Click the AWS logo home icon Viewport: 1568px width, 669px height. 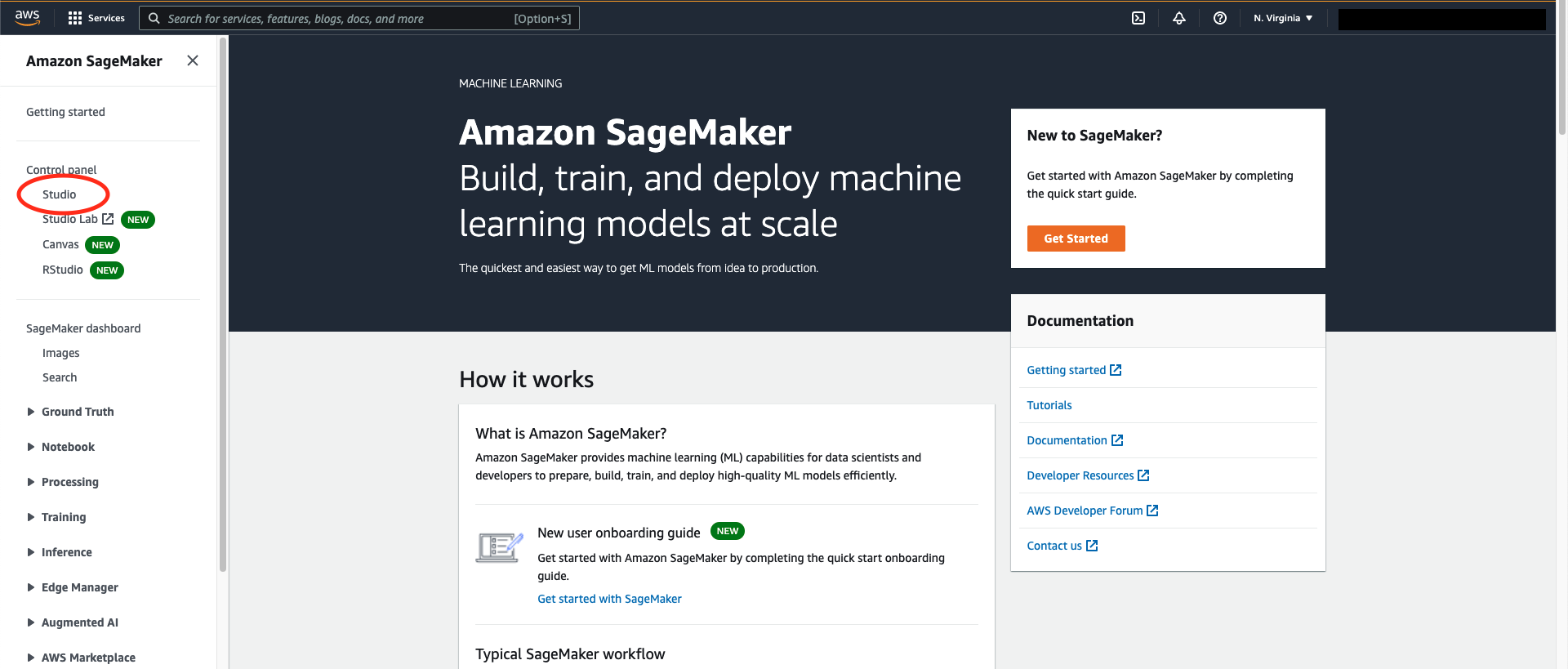point(27,18)
